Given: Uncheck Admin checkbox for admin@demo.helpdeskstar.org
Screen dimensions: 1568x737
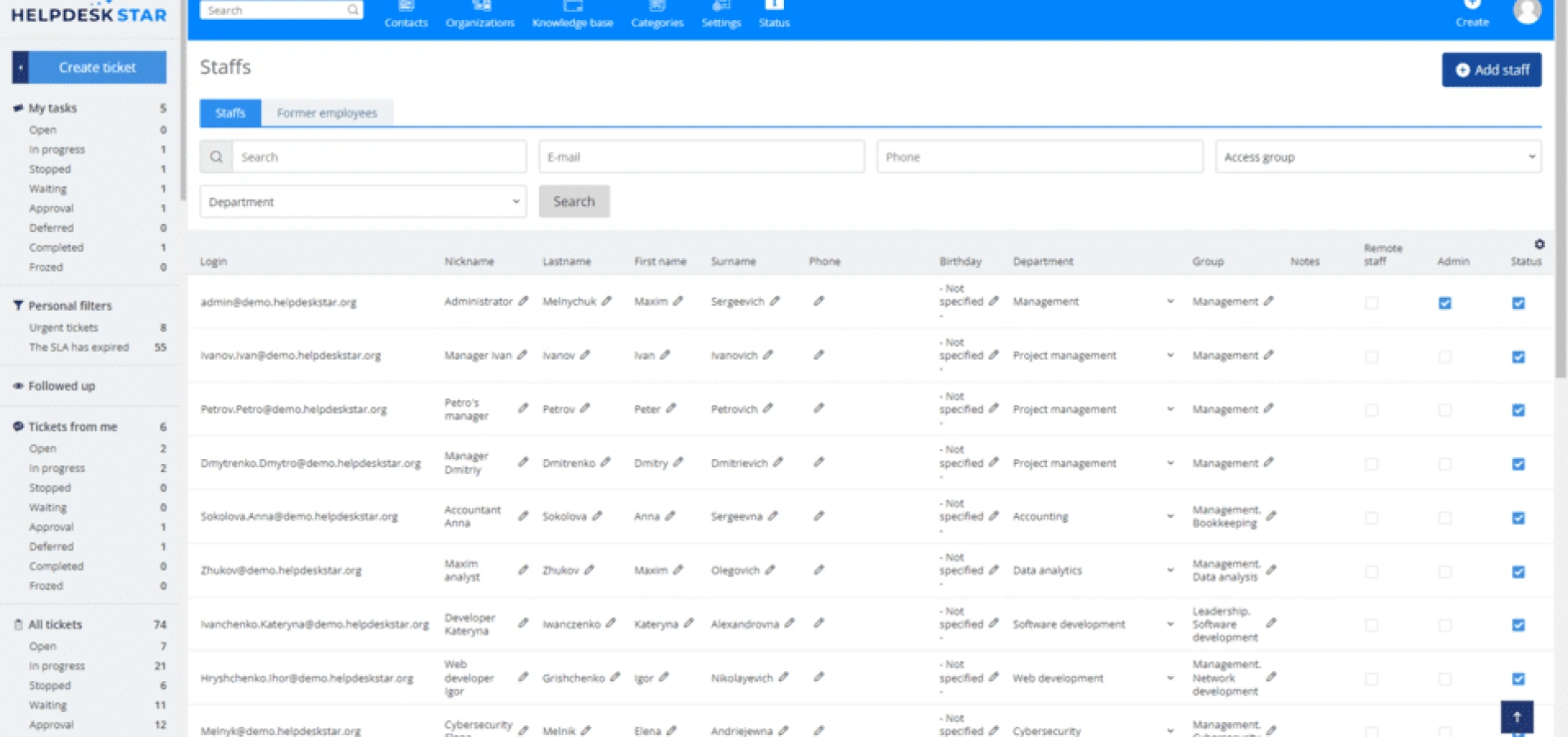Looking at the screenshot, I should point(1444,303).
